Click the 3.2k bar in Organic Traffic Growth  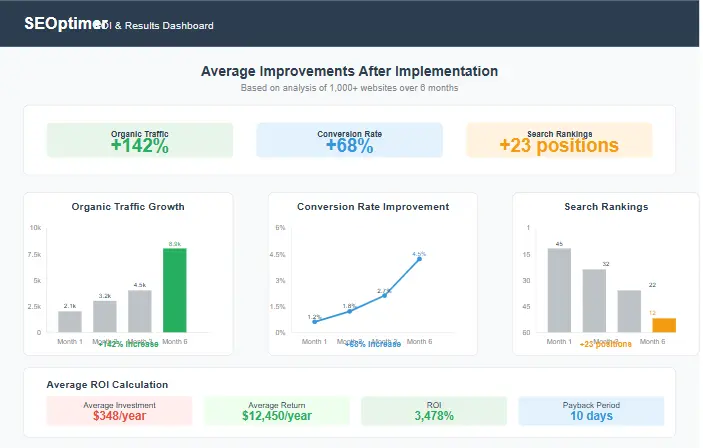105,316
